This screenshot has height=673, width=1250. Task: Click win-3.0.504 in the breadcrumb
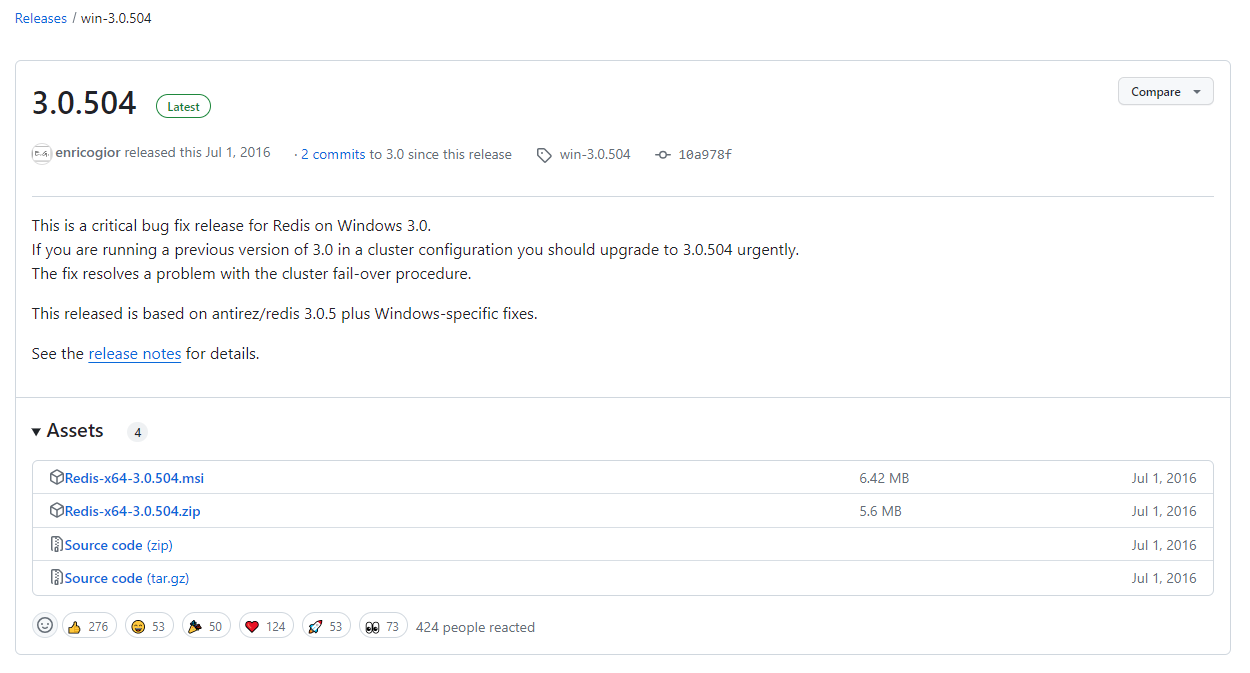tap(116, 18)
